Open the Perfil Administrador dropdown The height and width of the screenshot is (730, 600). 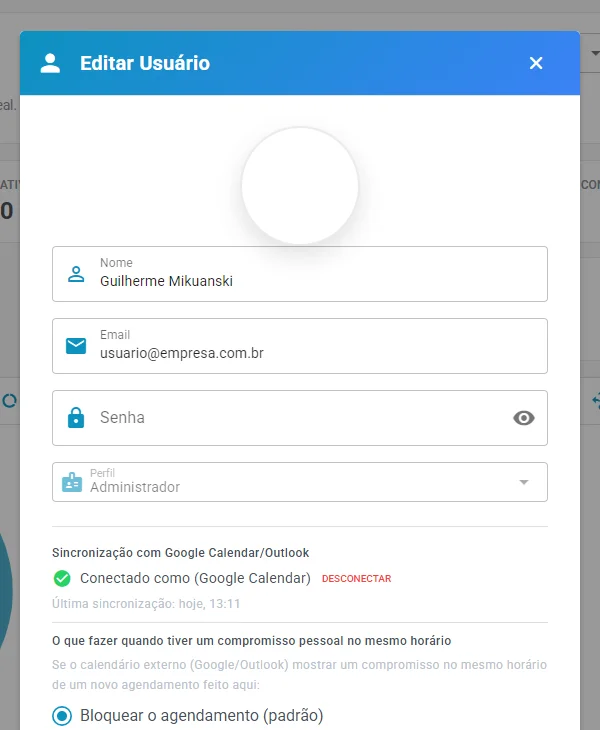(300, 482)
